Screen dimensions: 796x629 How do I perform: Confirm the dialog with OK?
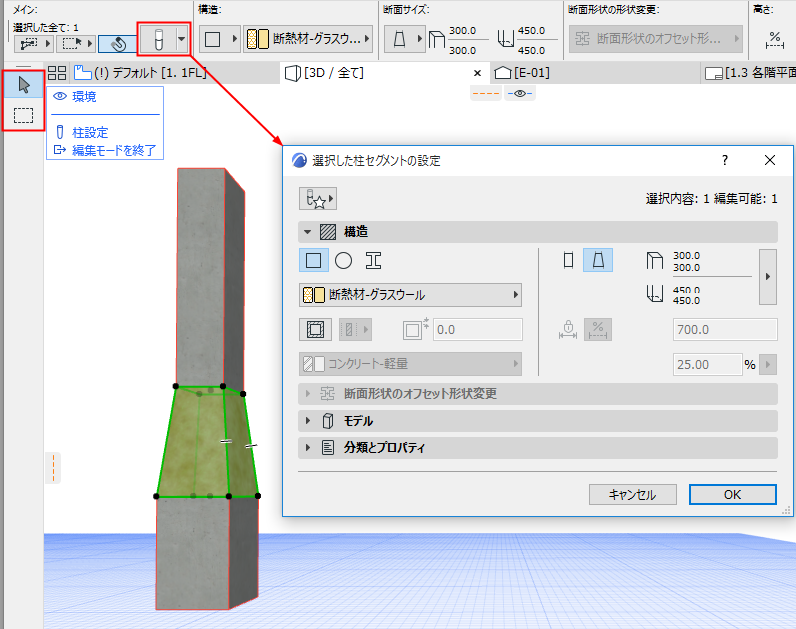click(733, 494)
